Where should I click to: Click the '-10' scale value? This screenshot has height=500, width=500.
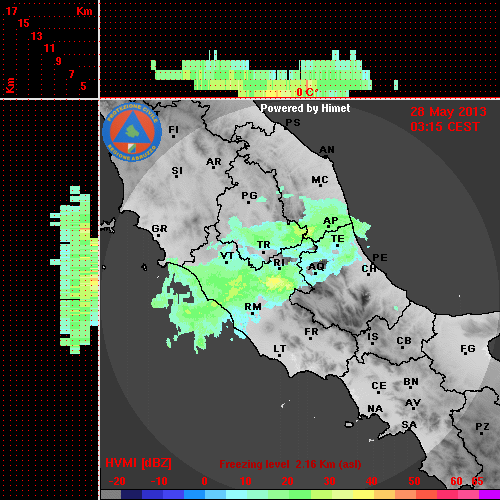click(x=159, y=481)
